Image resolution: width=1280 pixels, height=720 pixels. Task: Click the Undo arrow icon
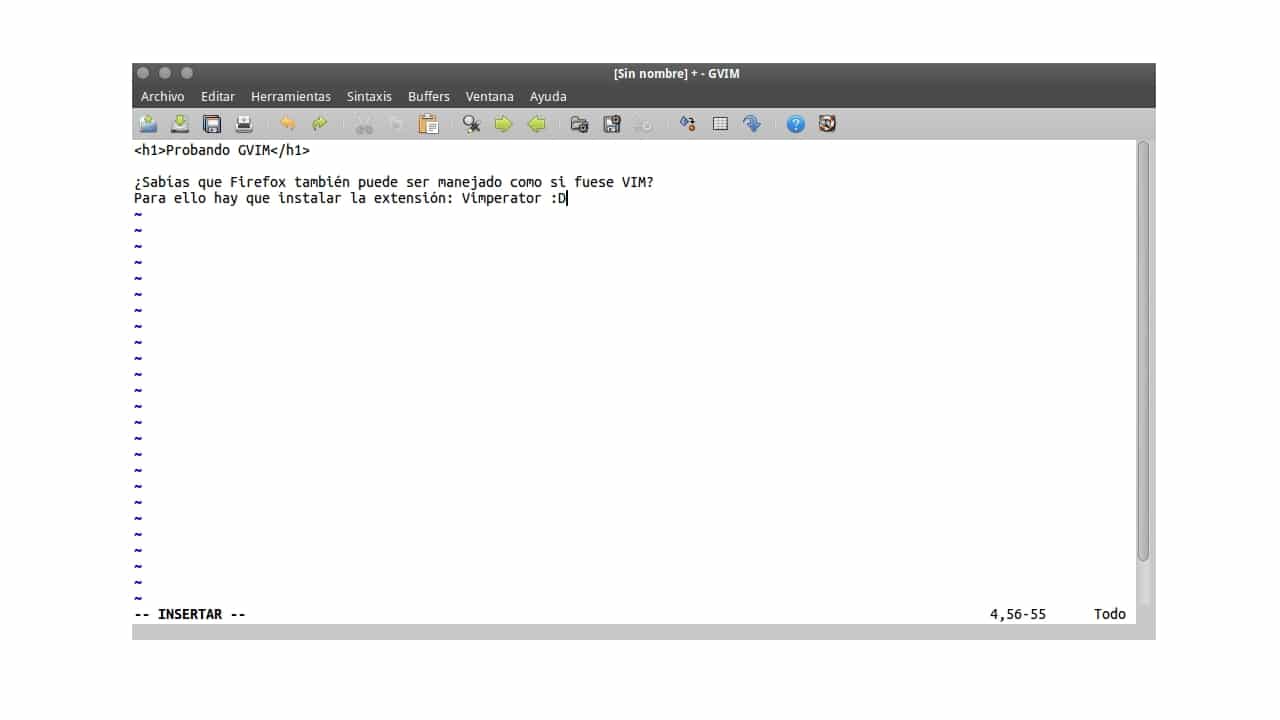point(288,124)
